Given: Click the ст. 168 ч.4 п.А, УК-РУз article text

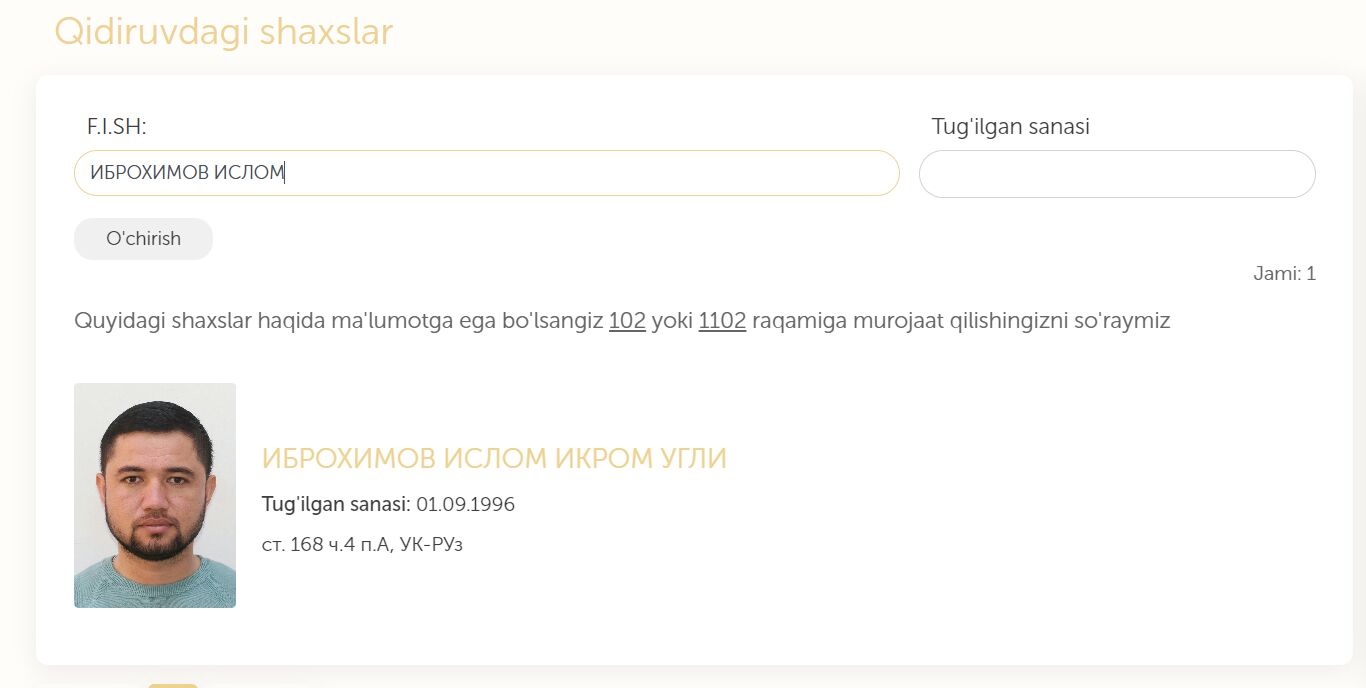Looking at the screenshot, I should coord(362,545).
